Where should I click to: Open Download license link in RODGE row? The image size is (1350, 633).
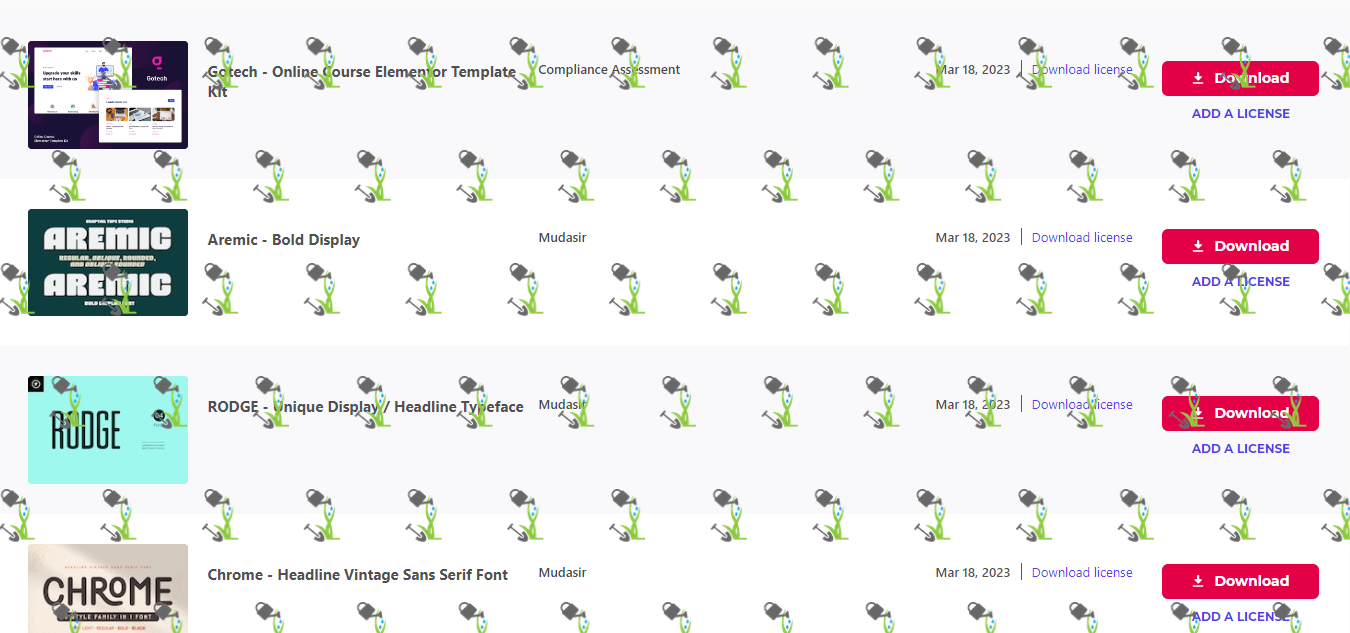(x=1082, y=405)
